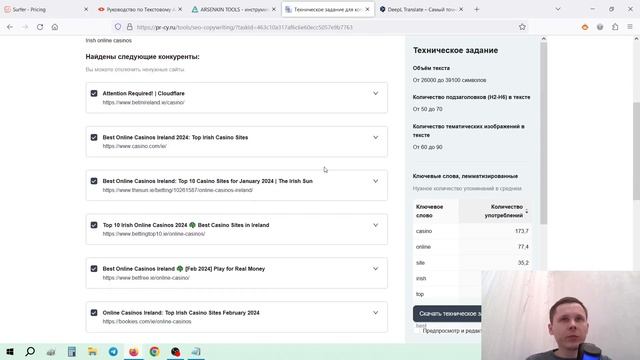Open the browser home page icon
640x360 pixels.
55,27
